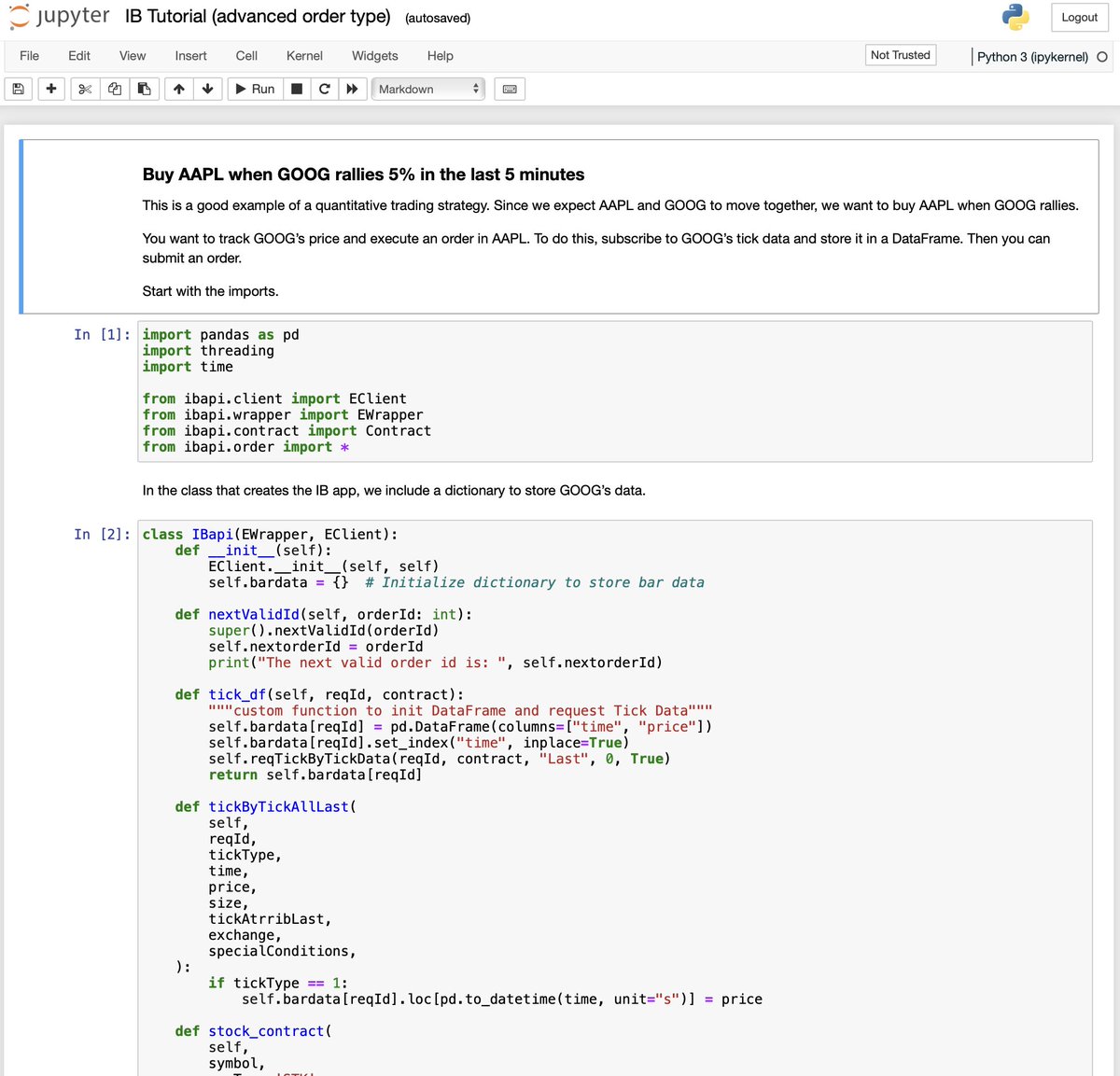Image resolution: width=1120 pixels, height=1076 pixels.
Task: Click the kernel idle indicator circle
Action: pyautogui.click(x=1102, y=57)
